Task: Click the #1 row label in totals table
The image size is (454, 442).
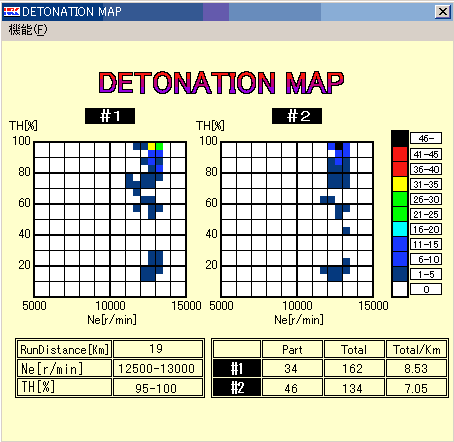Action: (237, 368)
